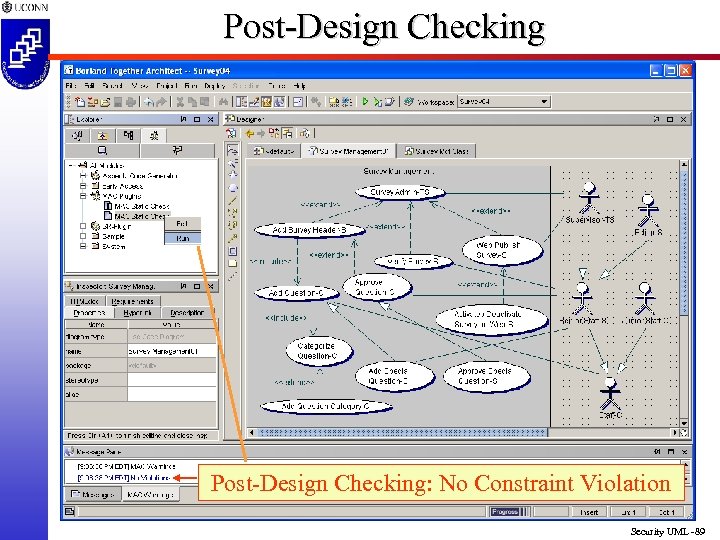Open the Requirements tab in Inspector
This screenshot has height=540, width=720.
click(133, 301)
